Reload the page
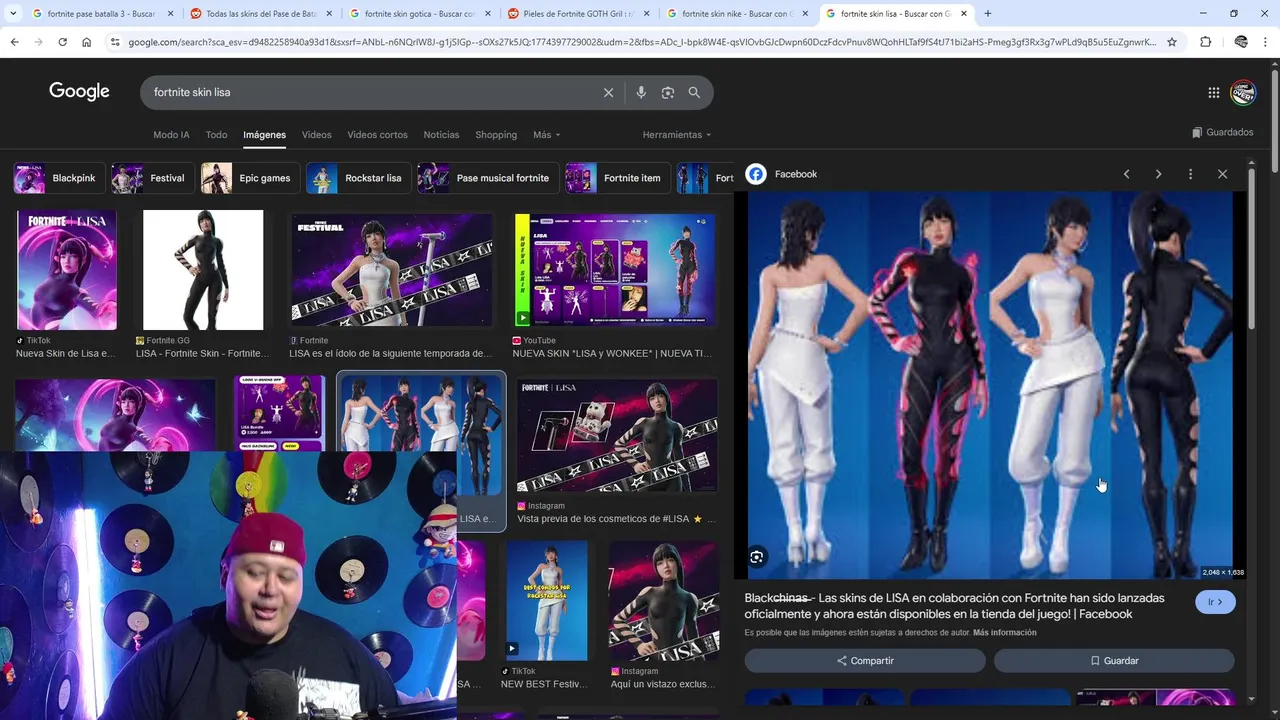 62,42
